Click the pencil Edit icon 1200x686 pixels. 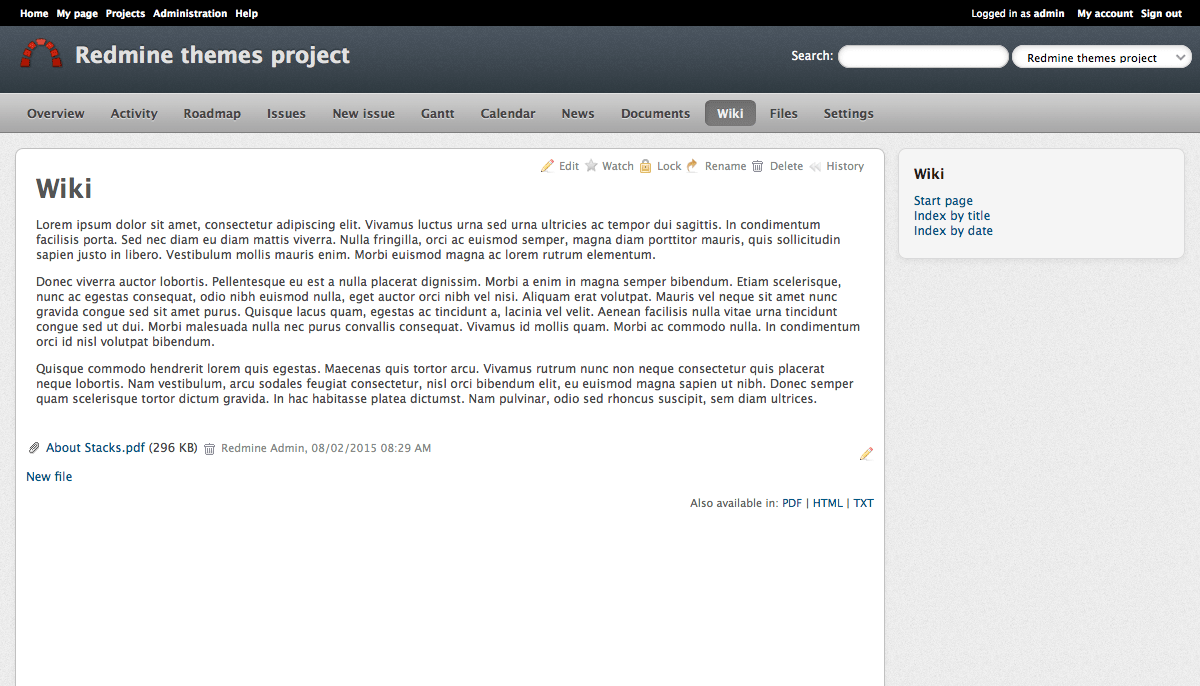(547, 166)
